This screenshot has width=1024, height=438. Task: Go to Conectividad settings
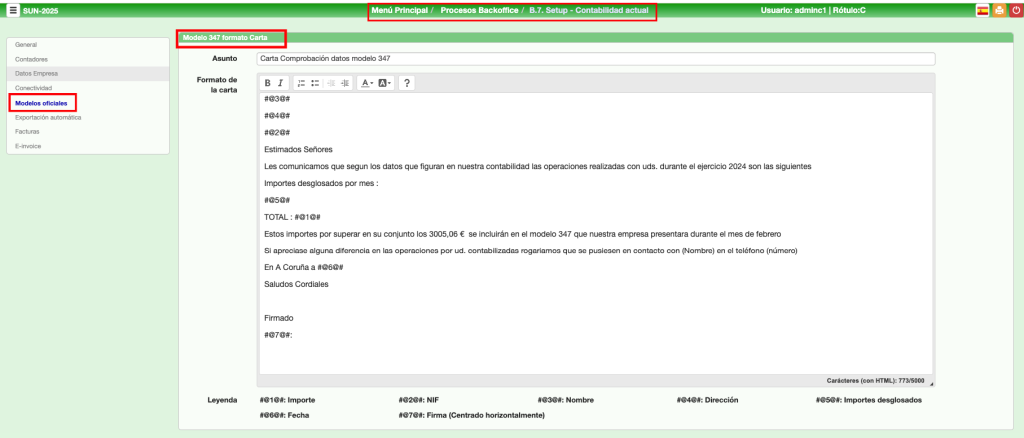[34, 88]
